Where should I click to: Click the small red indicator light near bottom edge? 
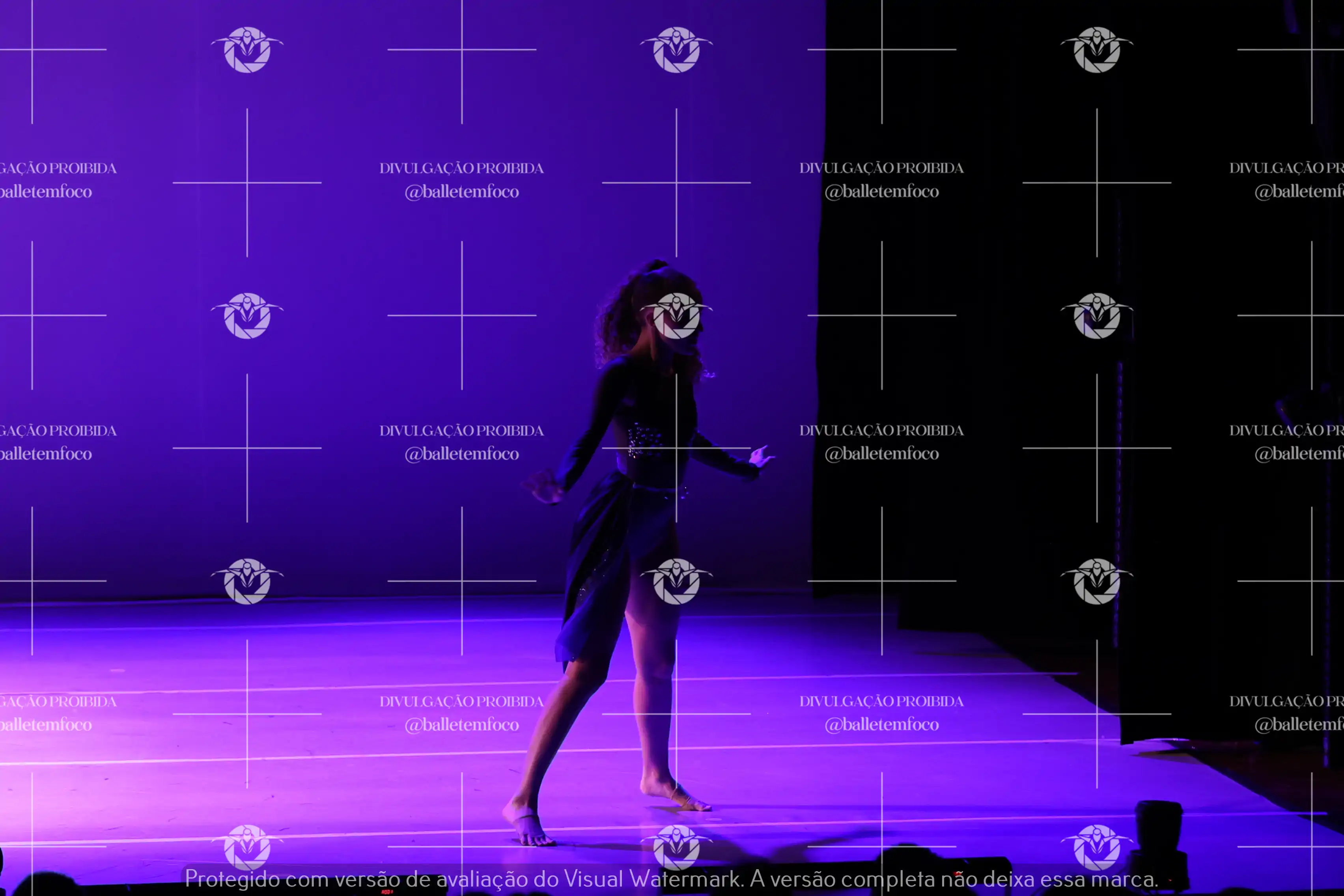pos(387,891)
